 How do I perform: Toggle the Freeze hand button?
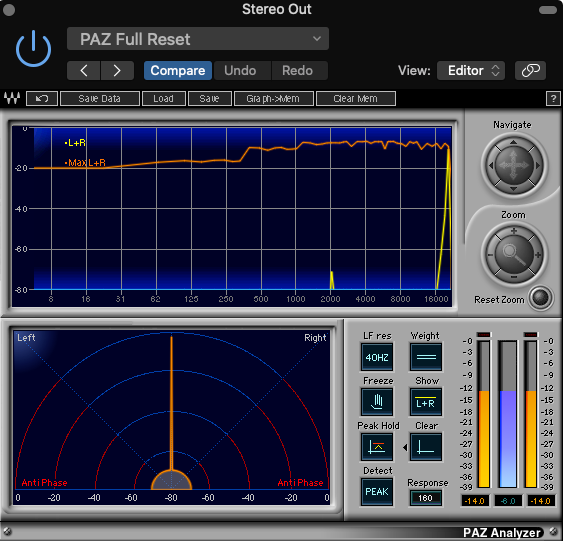(x=377, y=401)
